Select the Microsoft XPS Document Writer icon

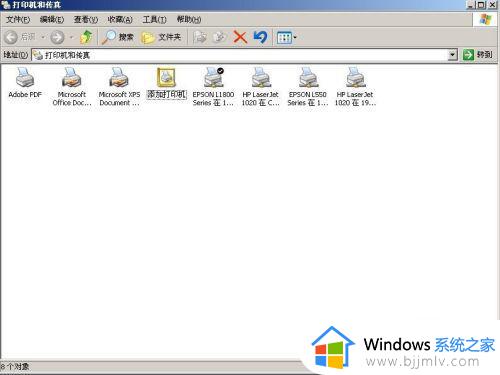point(119,78)
